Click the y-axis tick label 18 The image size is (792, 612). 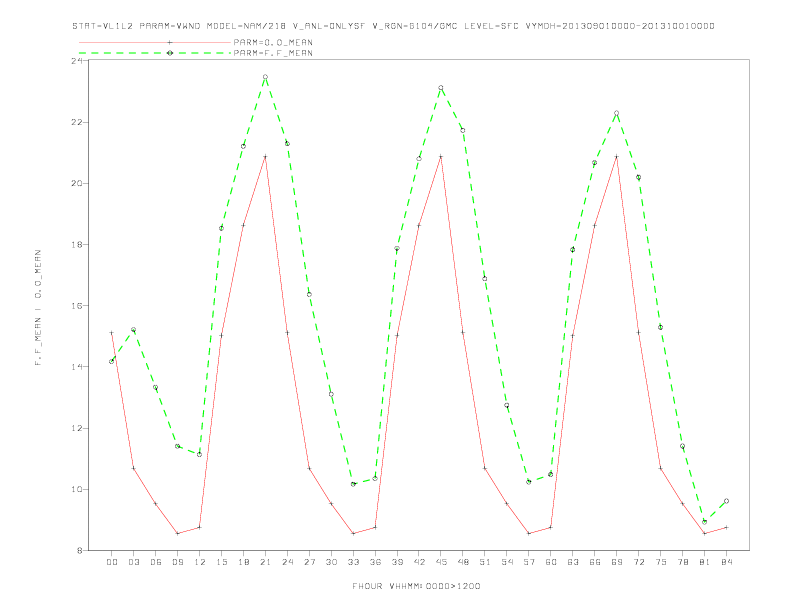[x=77, y=244]
